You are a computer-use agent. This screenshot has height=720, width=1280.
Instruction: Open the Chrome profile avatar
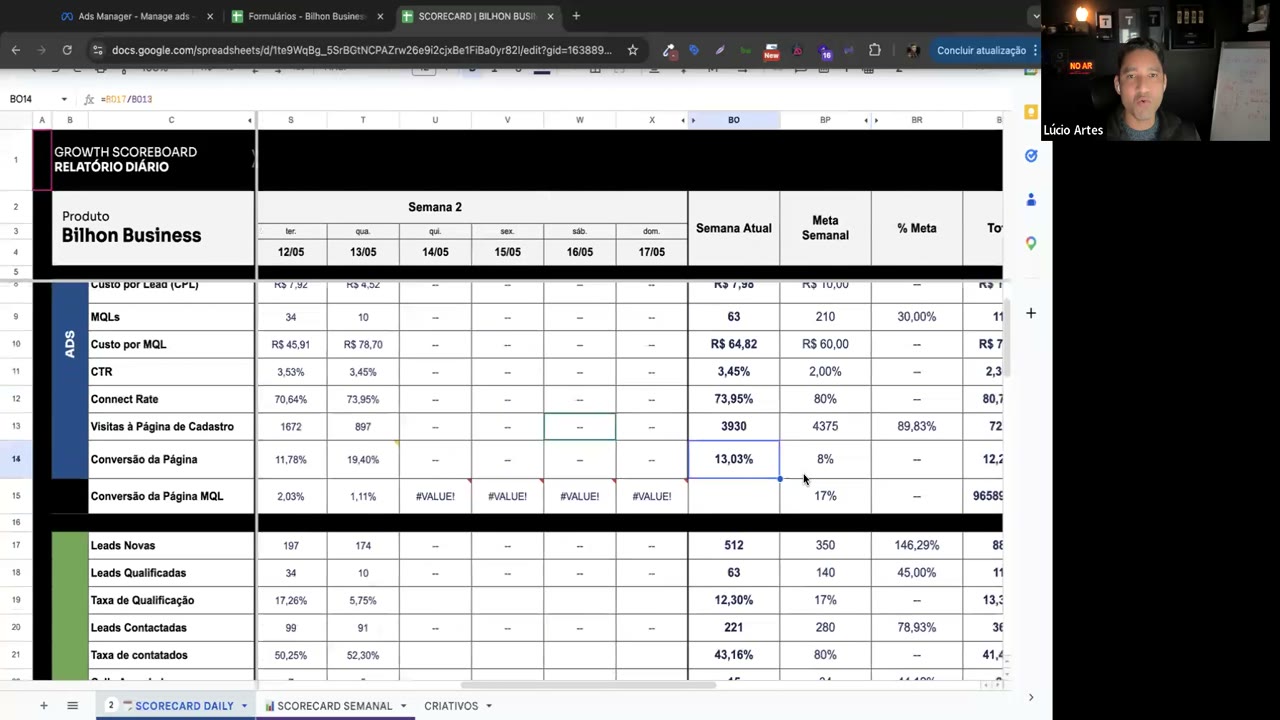coord(912,50)
